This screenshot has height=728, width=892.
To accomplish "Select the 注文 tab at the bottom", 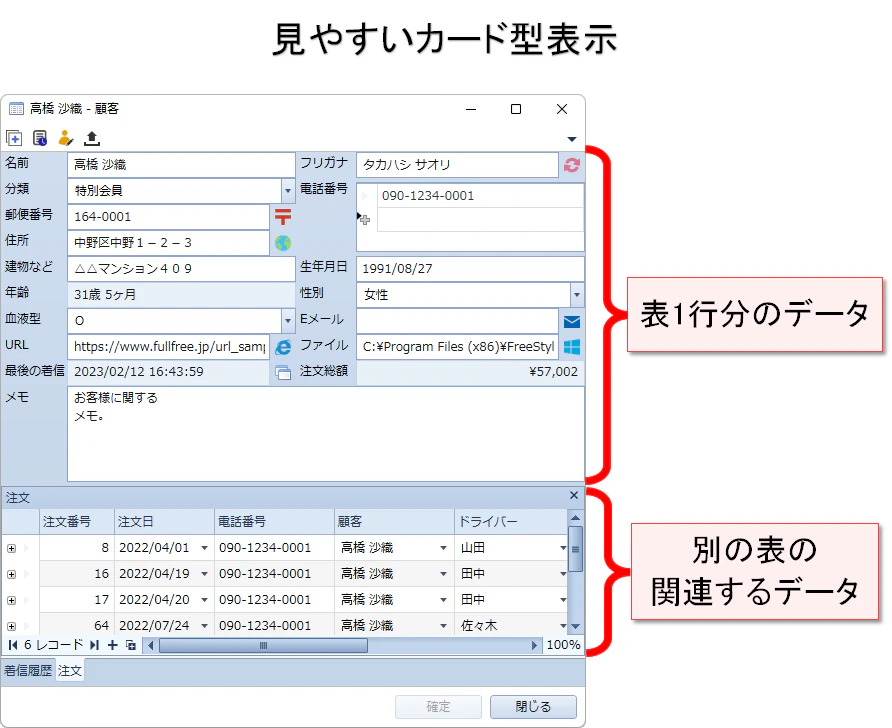I will click(68, 671).
